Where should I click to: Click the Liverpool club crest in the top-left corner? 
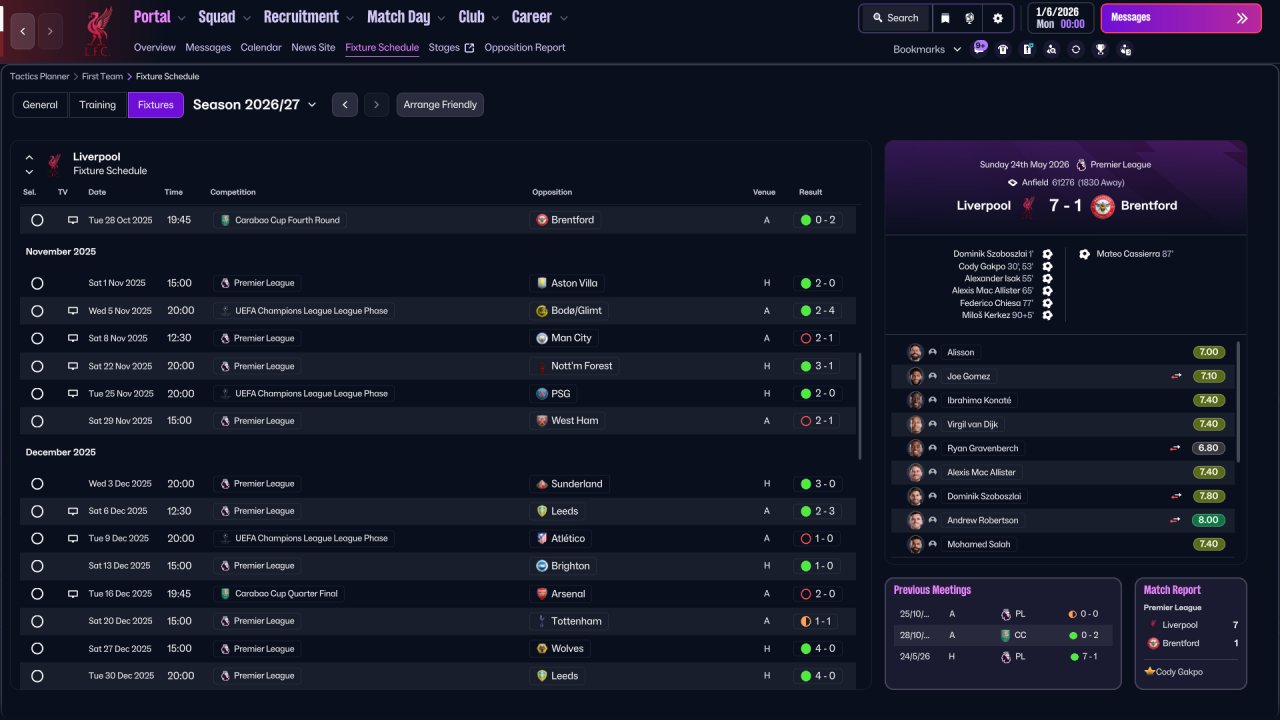97,31
